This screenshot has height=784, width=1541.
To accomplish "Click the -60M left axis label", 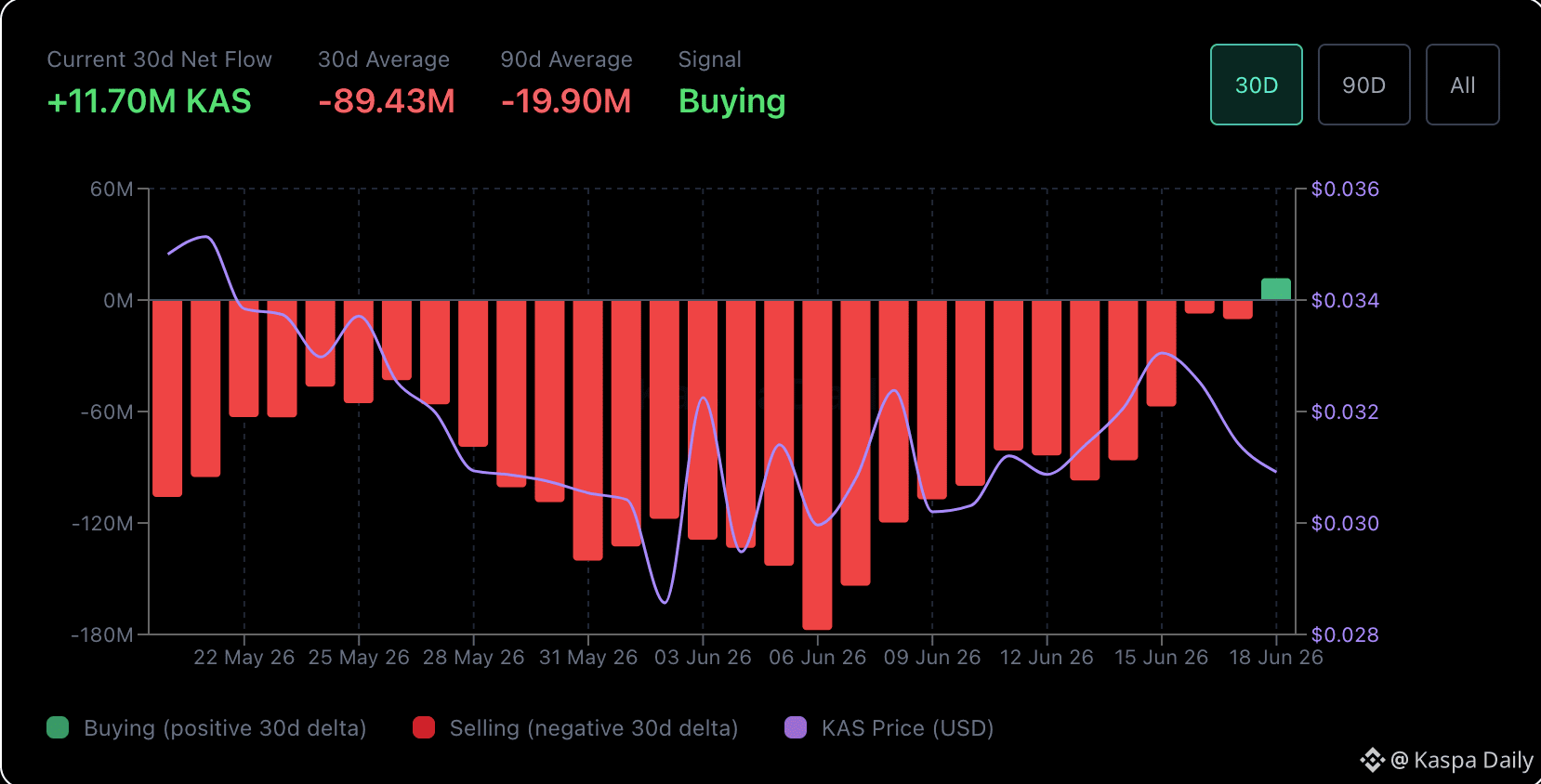I will pos(107,412).
